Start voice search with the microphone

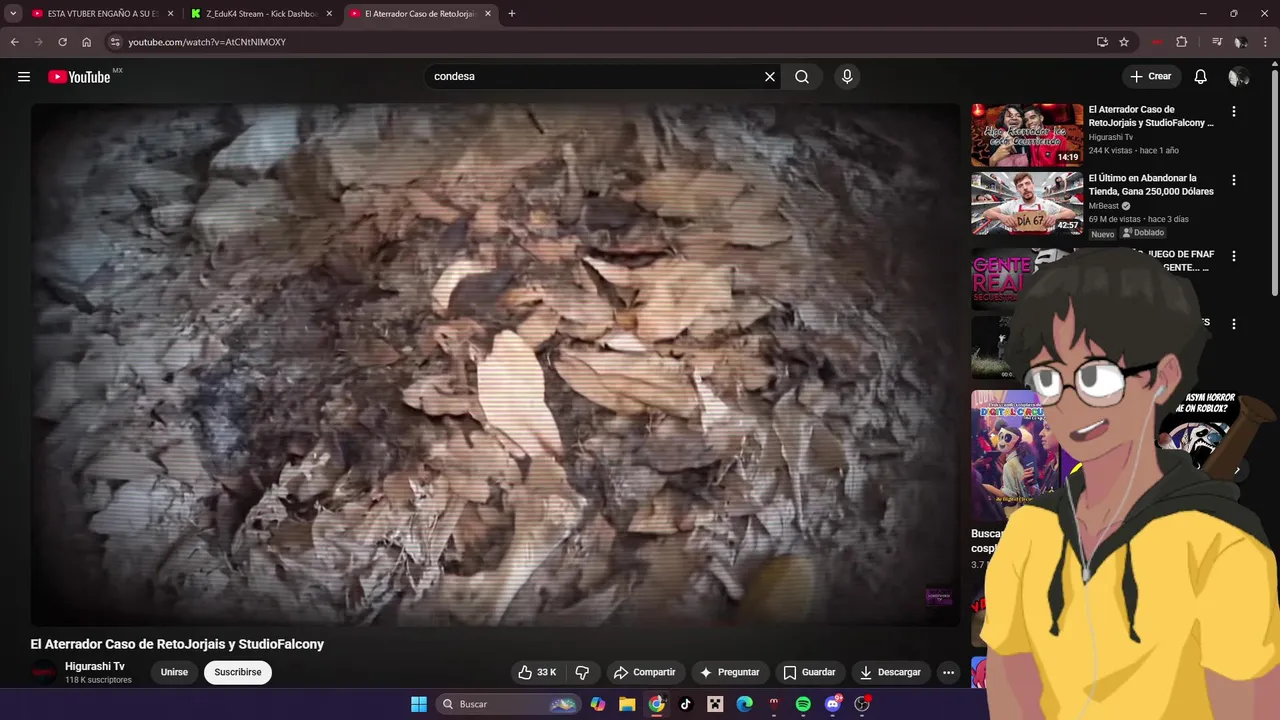pyautogui.click(x=847, y=77)
